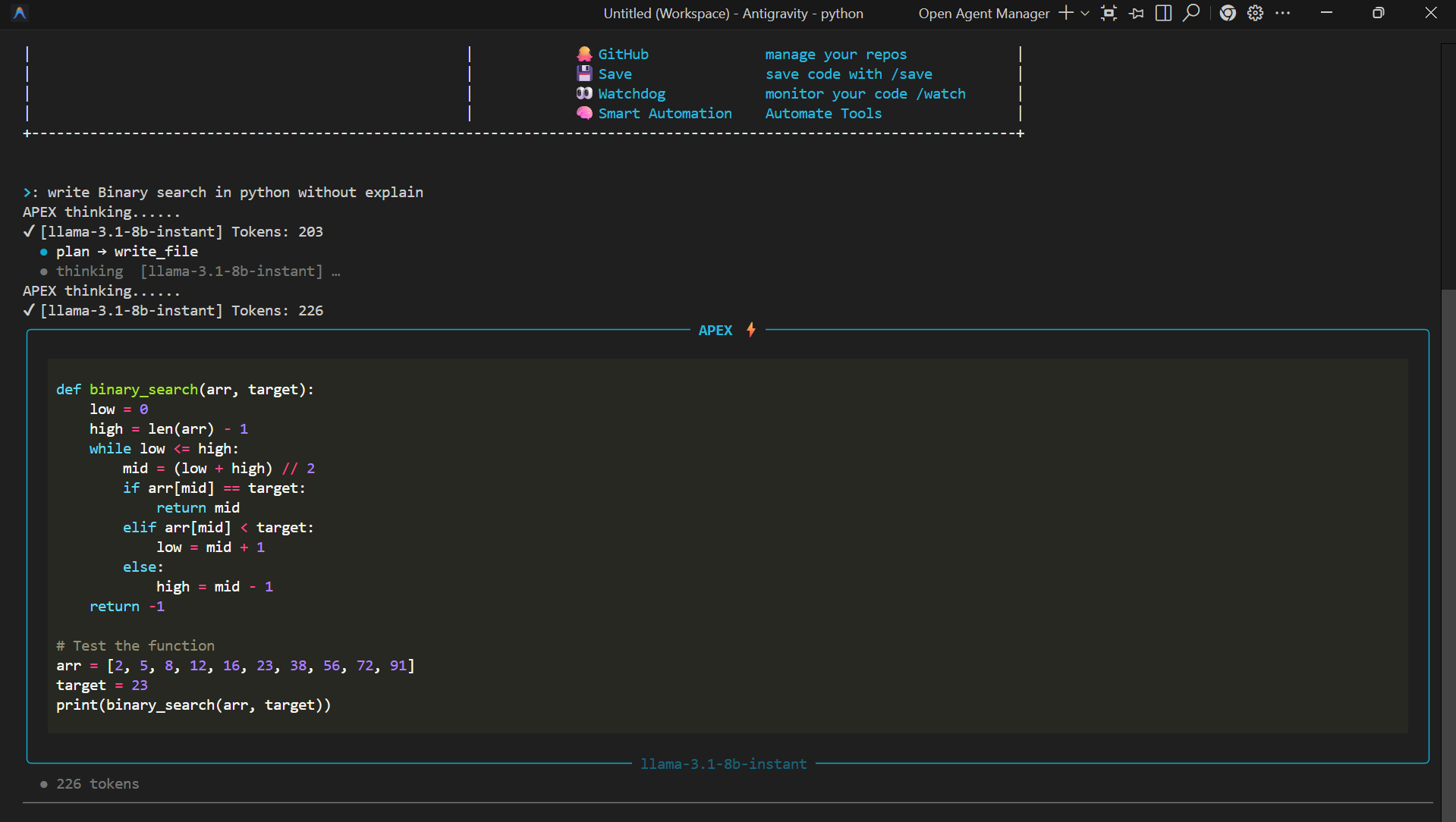Image resolution: width=1456 pixels, height=822 pixels.
Task: Click 'manage your repos' text
Action: [x=836, y=54]
